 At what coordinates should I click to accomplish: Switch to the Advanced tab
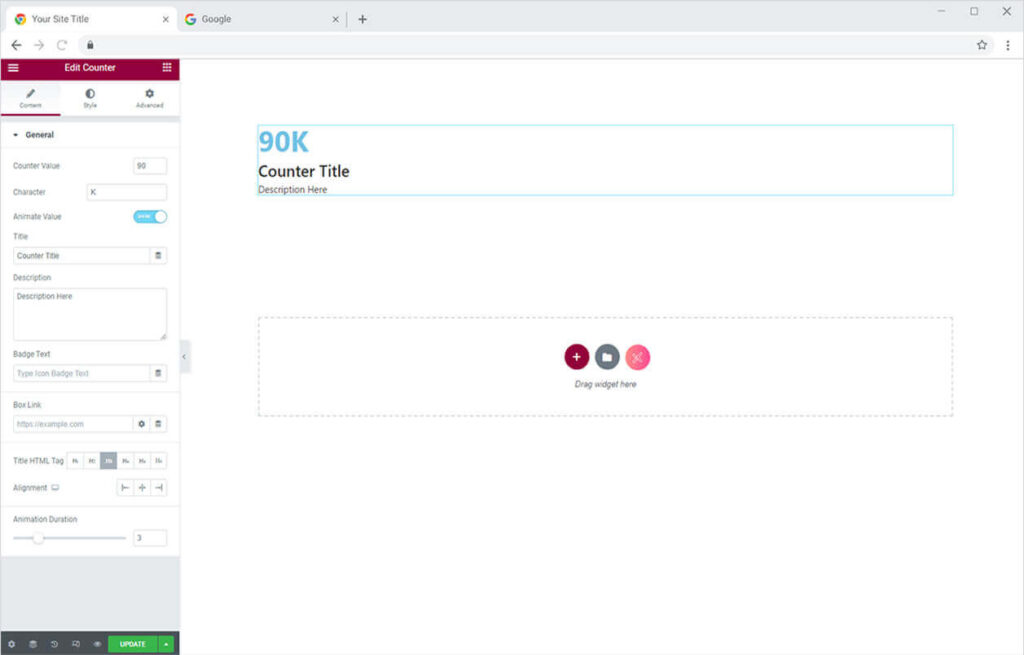pyautogui.click(x=149, y=98)
